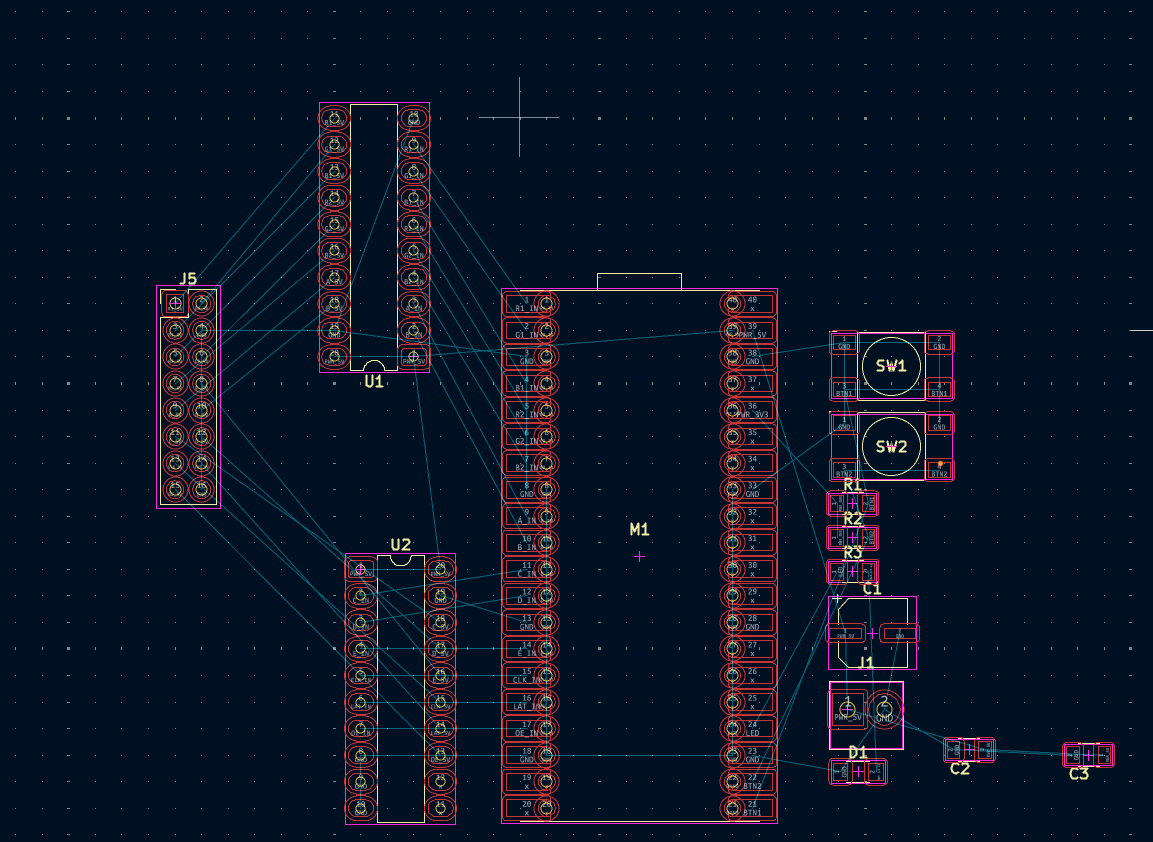Click C1 pad GND

[x=899, y=633]
